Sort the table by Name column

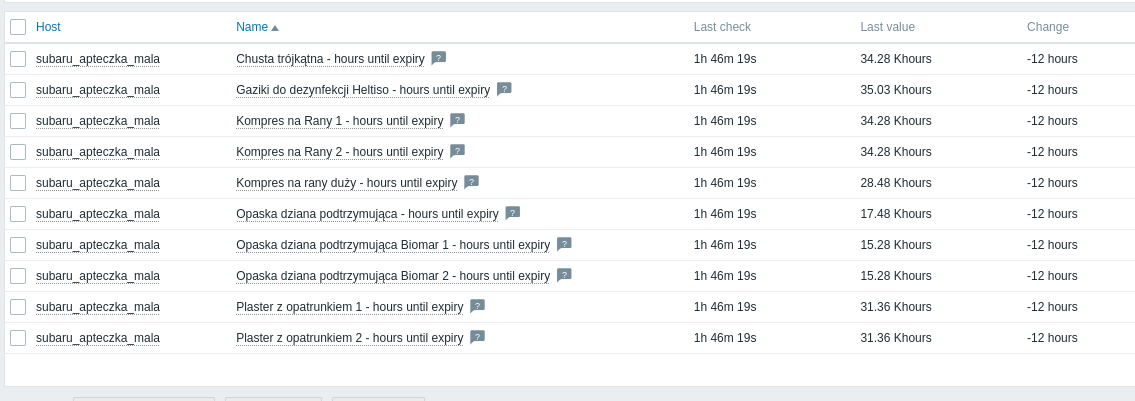(x=252, y=27)
